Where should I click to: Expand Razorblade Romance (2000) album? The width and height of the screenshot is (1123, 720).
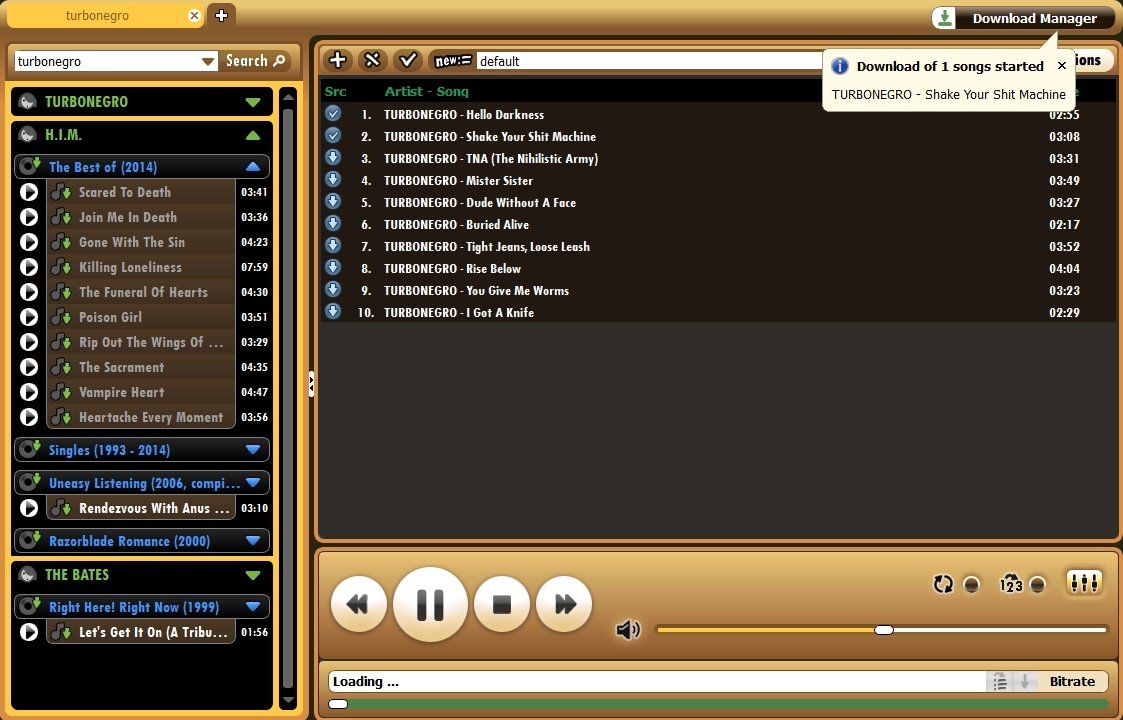click(x=253, y=541)
